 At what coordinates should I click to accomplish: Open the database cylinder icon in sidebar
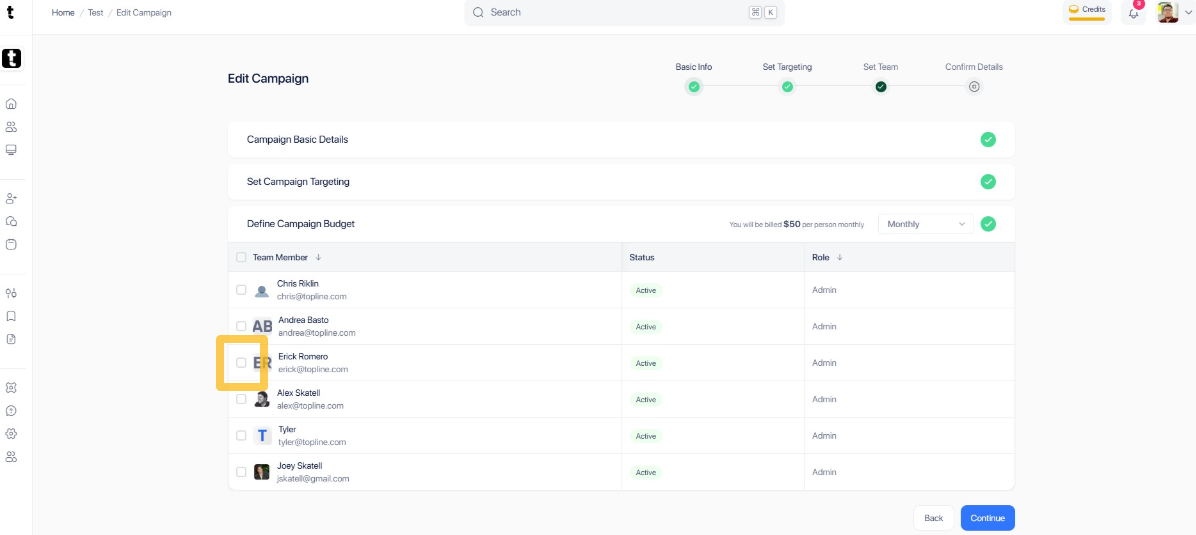(11, 245)
